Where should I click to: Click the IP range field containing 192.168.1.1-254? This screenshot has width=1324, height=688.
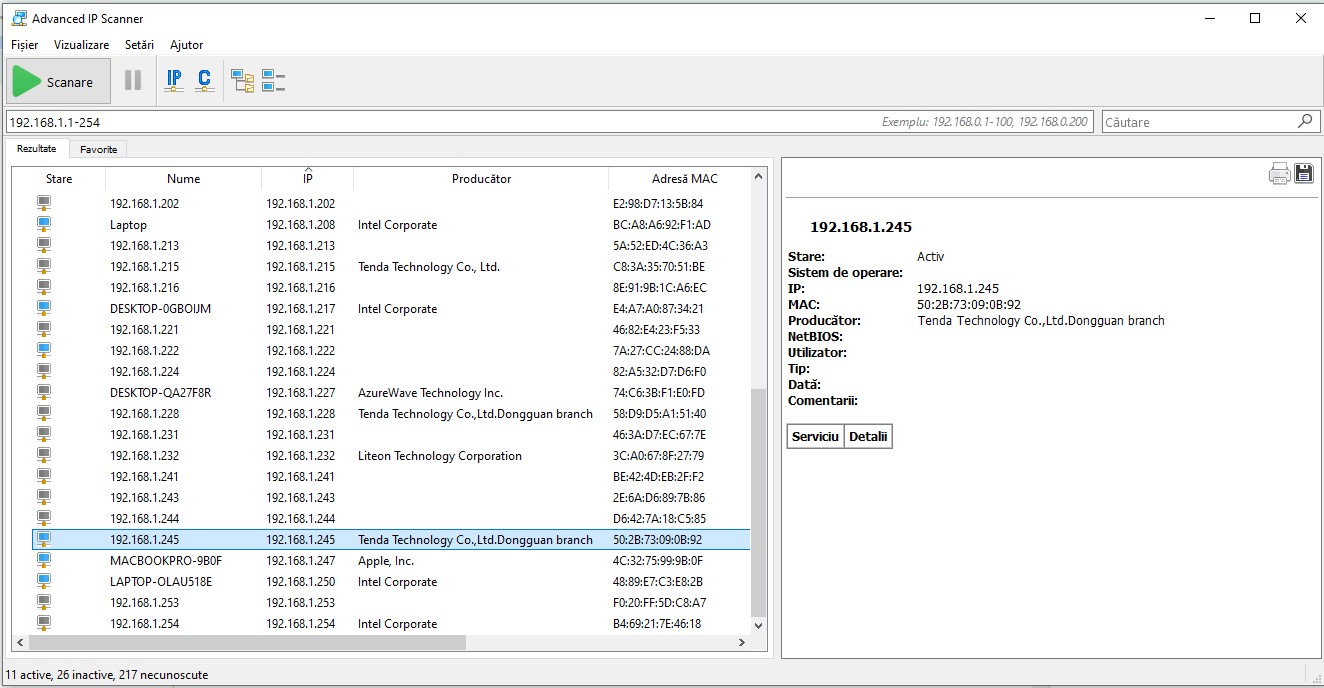(549, 121)
